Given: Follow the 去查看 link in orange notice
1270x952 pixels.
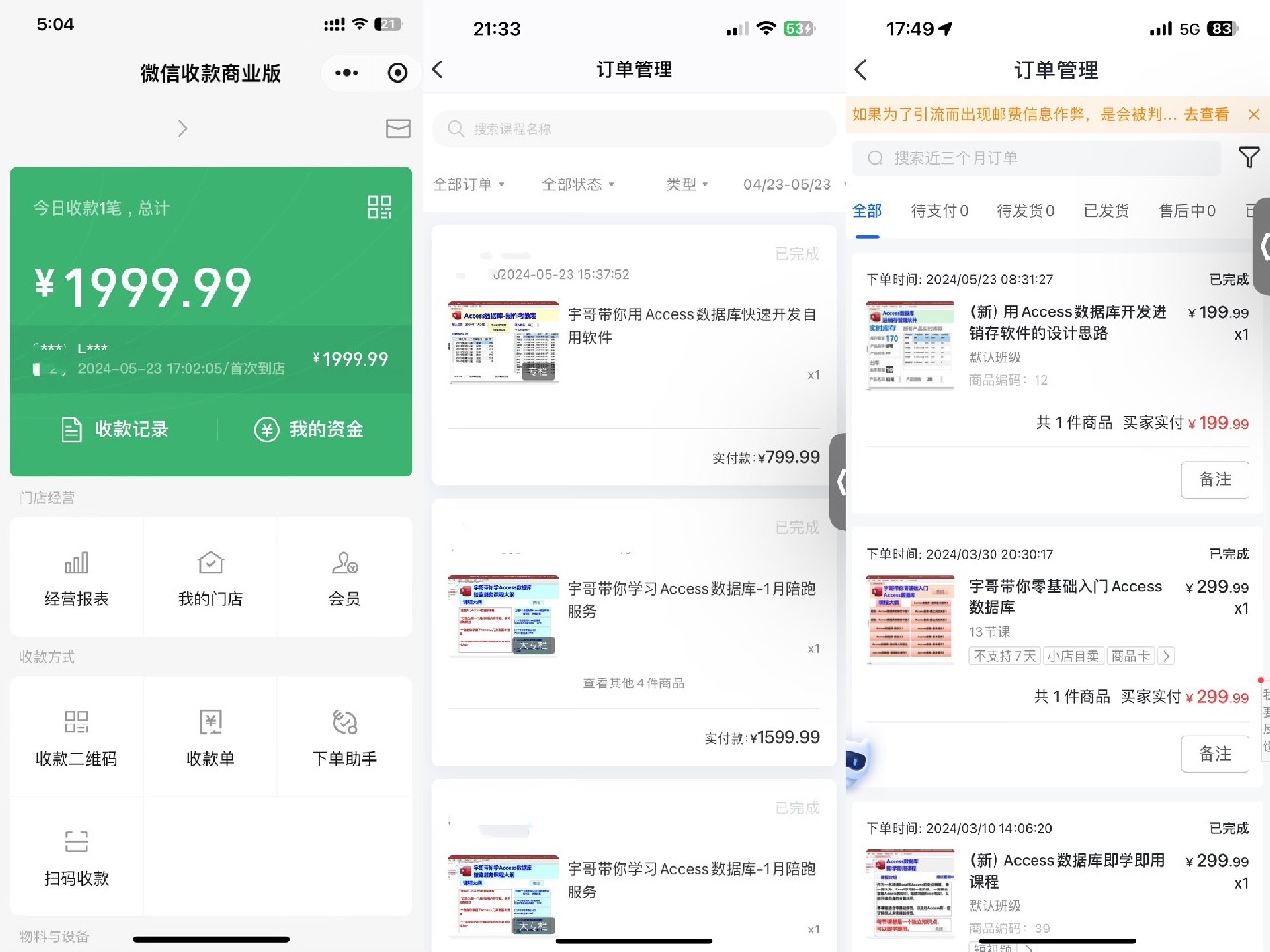Looking at the screenshot, I should coord(1206,114).
